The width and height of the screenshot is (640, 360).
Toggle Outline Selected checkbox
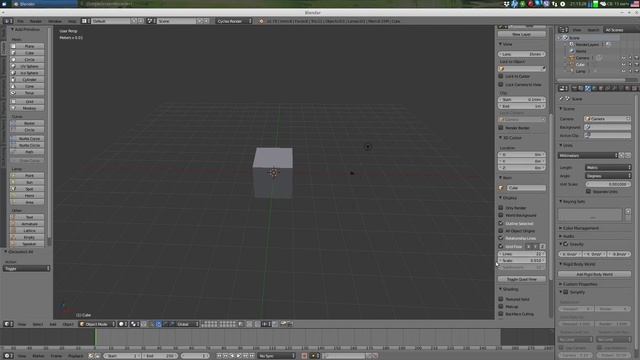click(x=501, y=223)
